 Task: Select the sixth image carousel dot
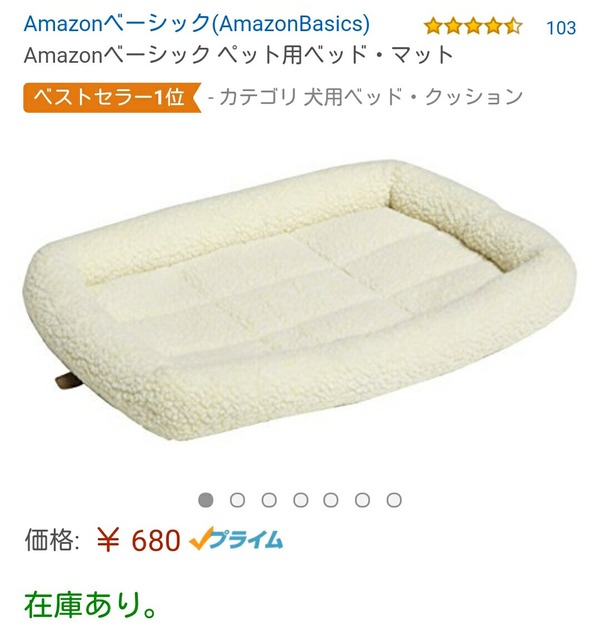[x=362, y=500]
